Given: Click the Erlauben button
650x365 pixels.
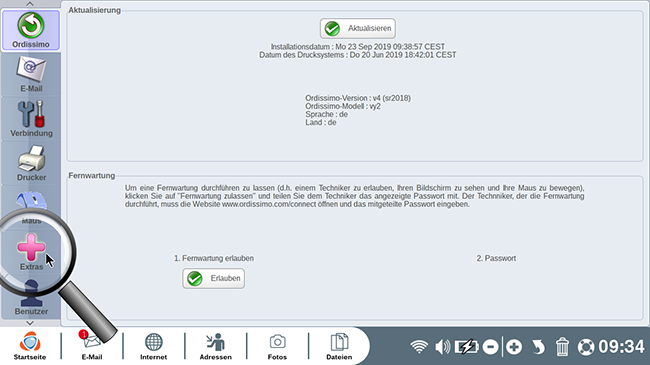Looking at the screenshot, I should (213, 278).
